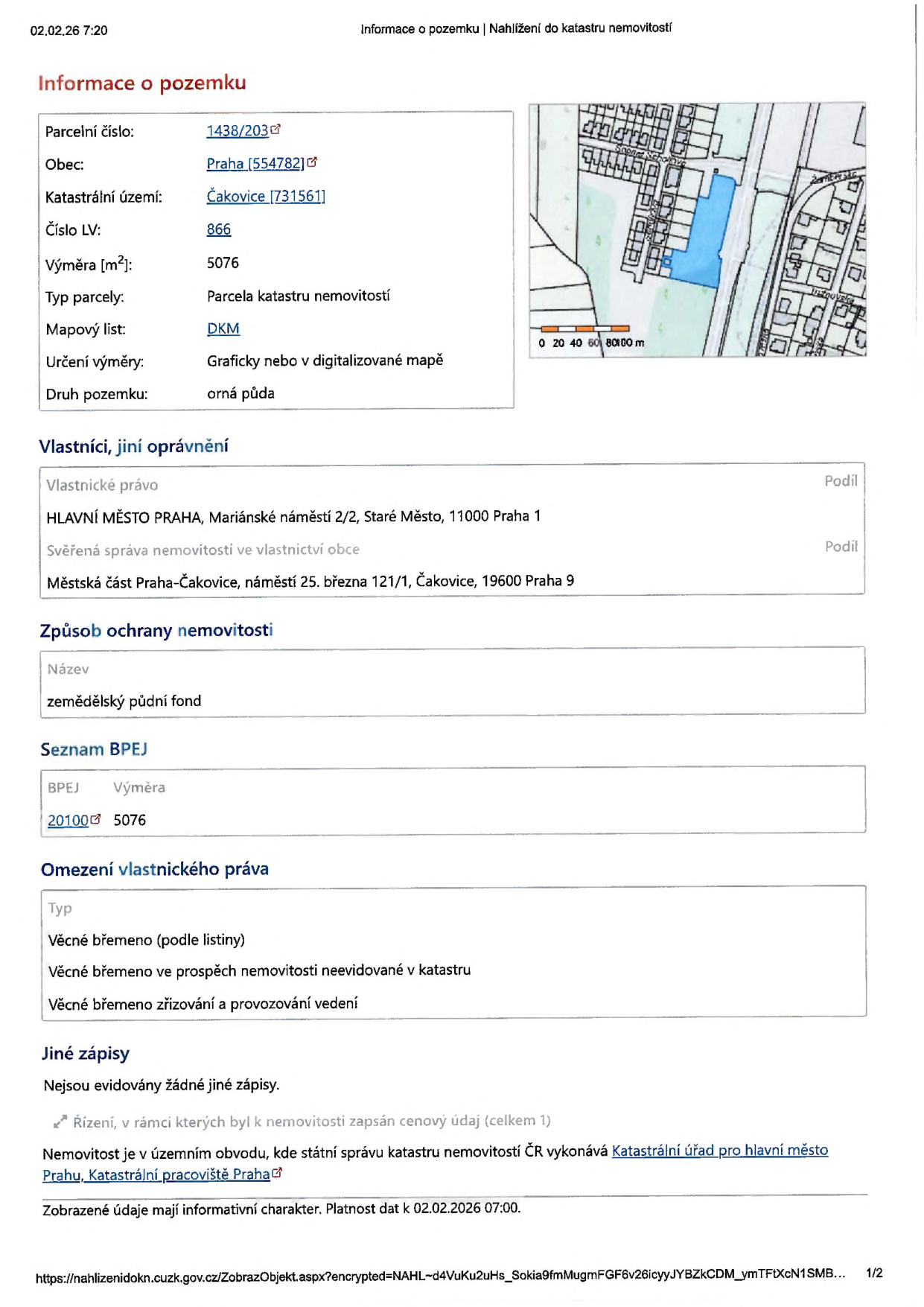The height and width of the screenshot is (1307, 924).
Task: Open LV number 866 link
Action: [x=219, y=229]
